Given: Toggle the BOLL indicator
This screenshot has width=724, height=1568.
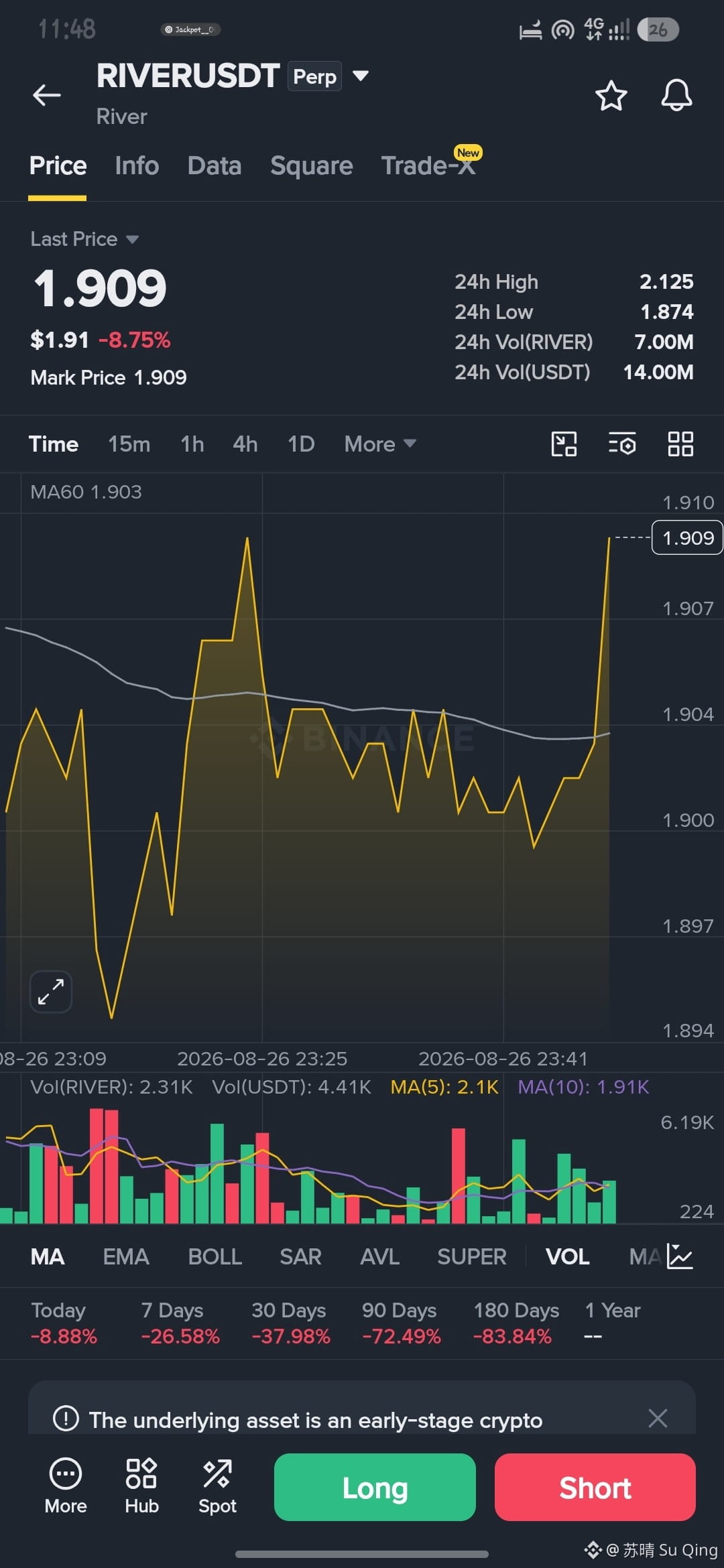Looking at the screenshot, I should pos(215,1256).
